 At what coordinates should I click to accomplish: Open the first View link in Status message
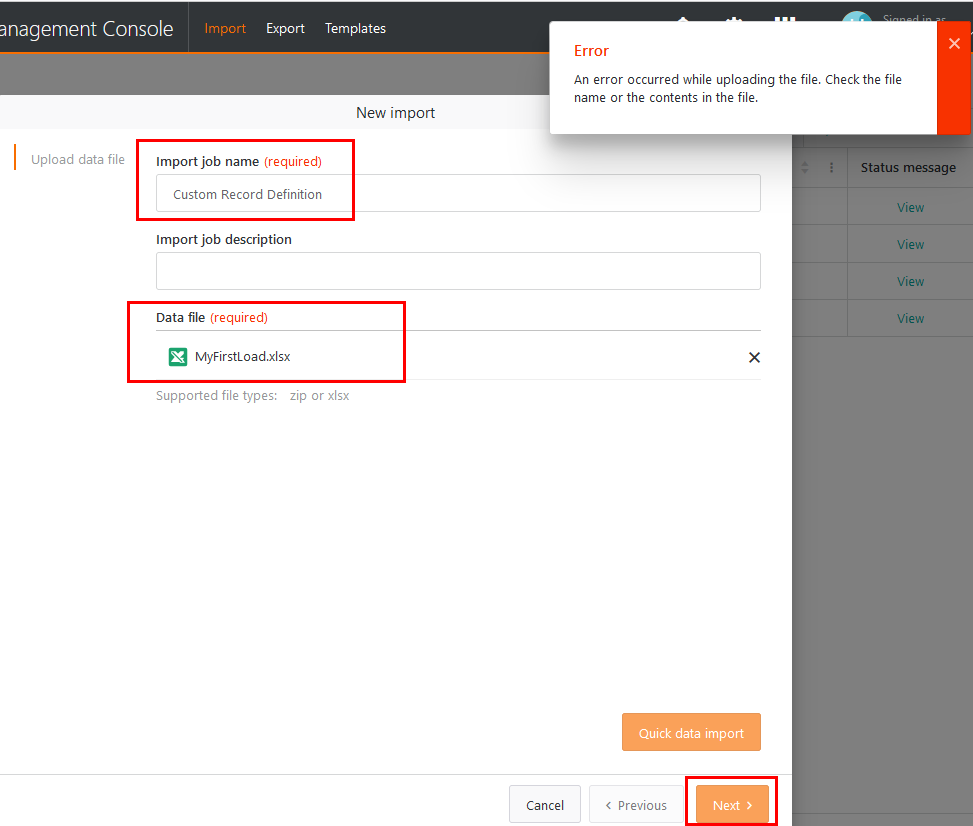coord(910,208)
